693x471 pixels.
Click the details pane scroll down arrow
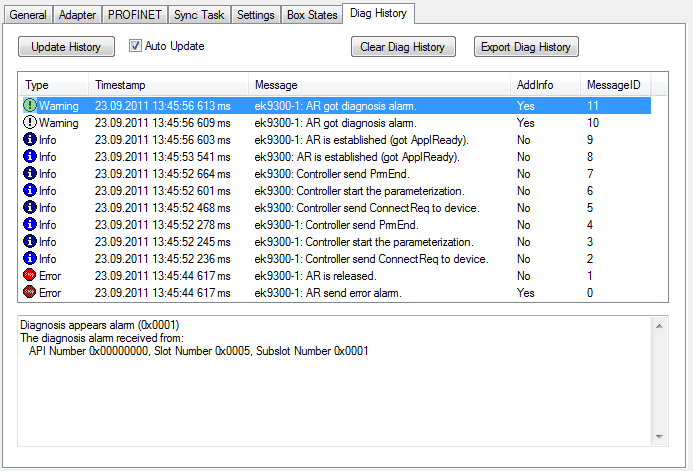point(659,436)
